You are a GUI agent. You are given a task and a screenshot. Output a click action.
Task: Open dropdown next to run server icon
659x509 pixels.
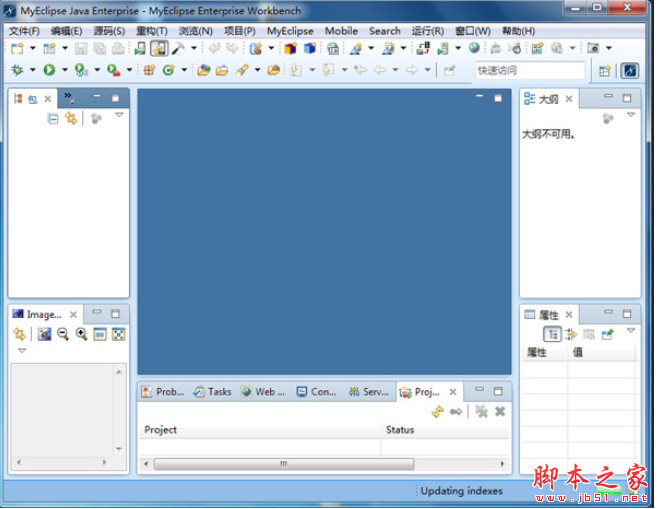[458, 48]
